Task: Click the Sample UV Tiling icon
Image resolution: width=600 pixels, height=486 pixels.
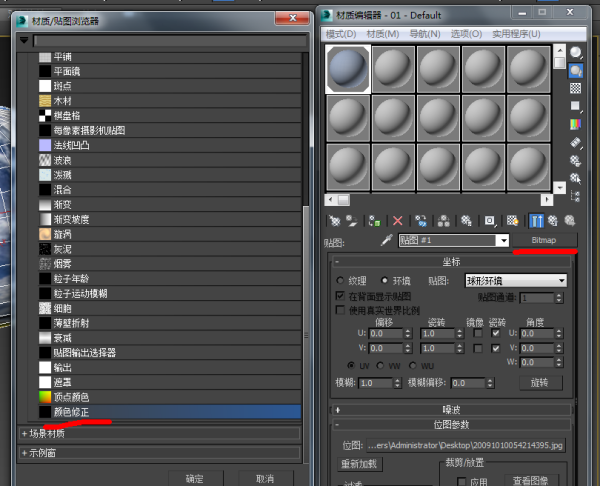Action: 576,106
